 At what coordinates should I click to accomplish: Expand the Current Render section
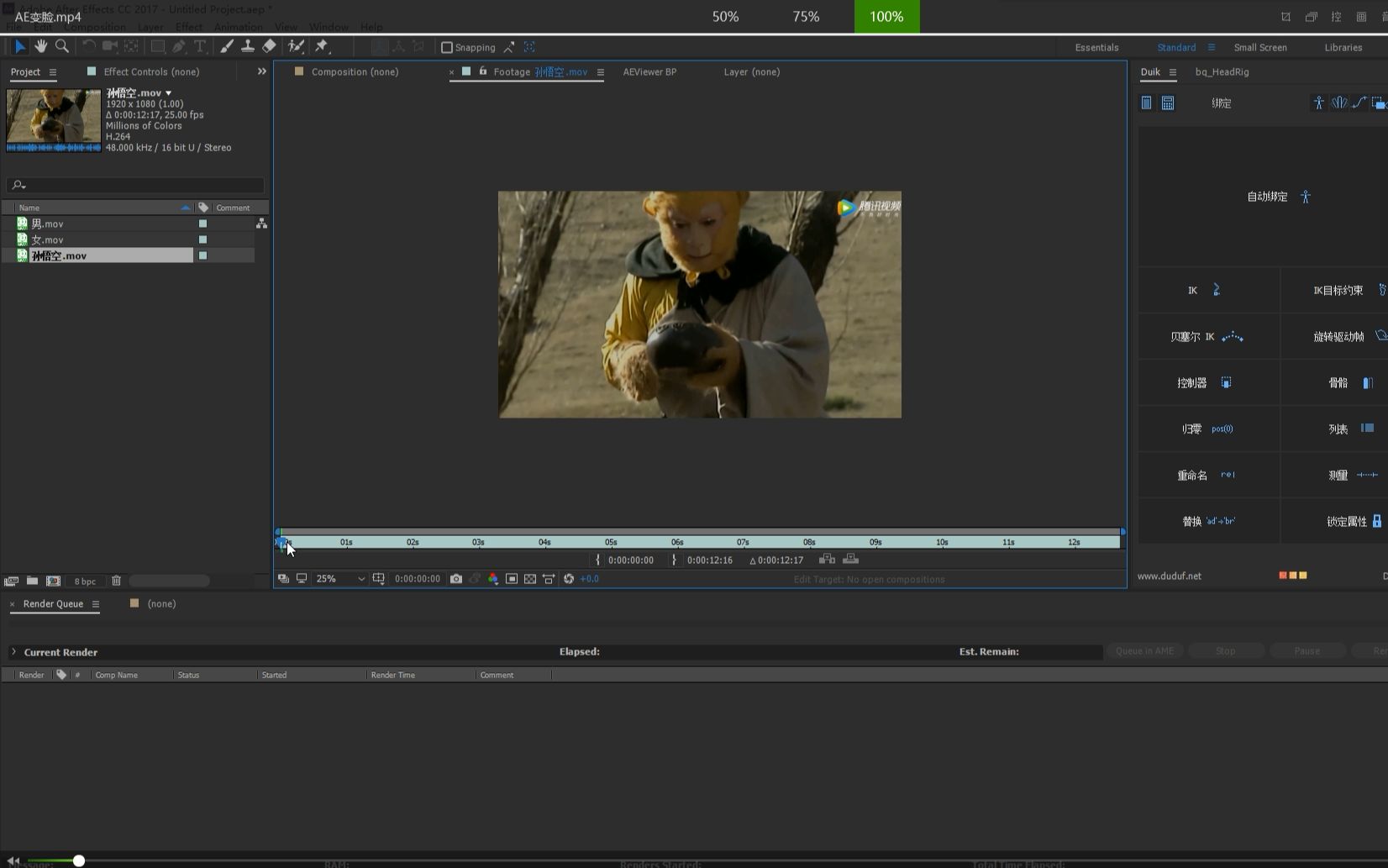tap(13, 652)
